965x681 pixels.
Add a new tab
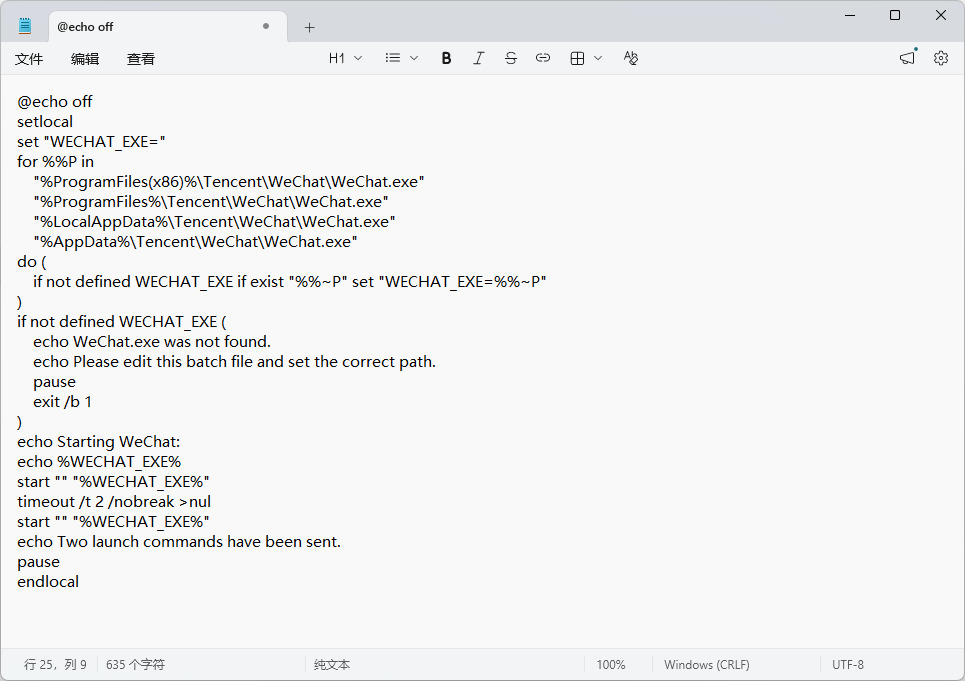[310, 27]
